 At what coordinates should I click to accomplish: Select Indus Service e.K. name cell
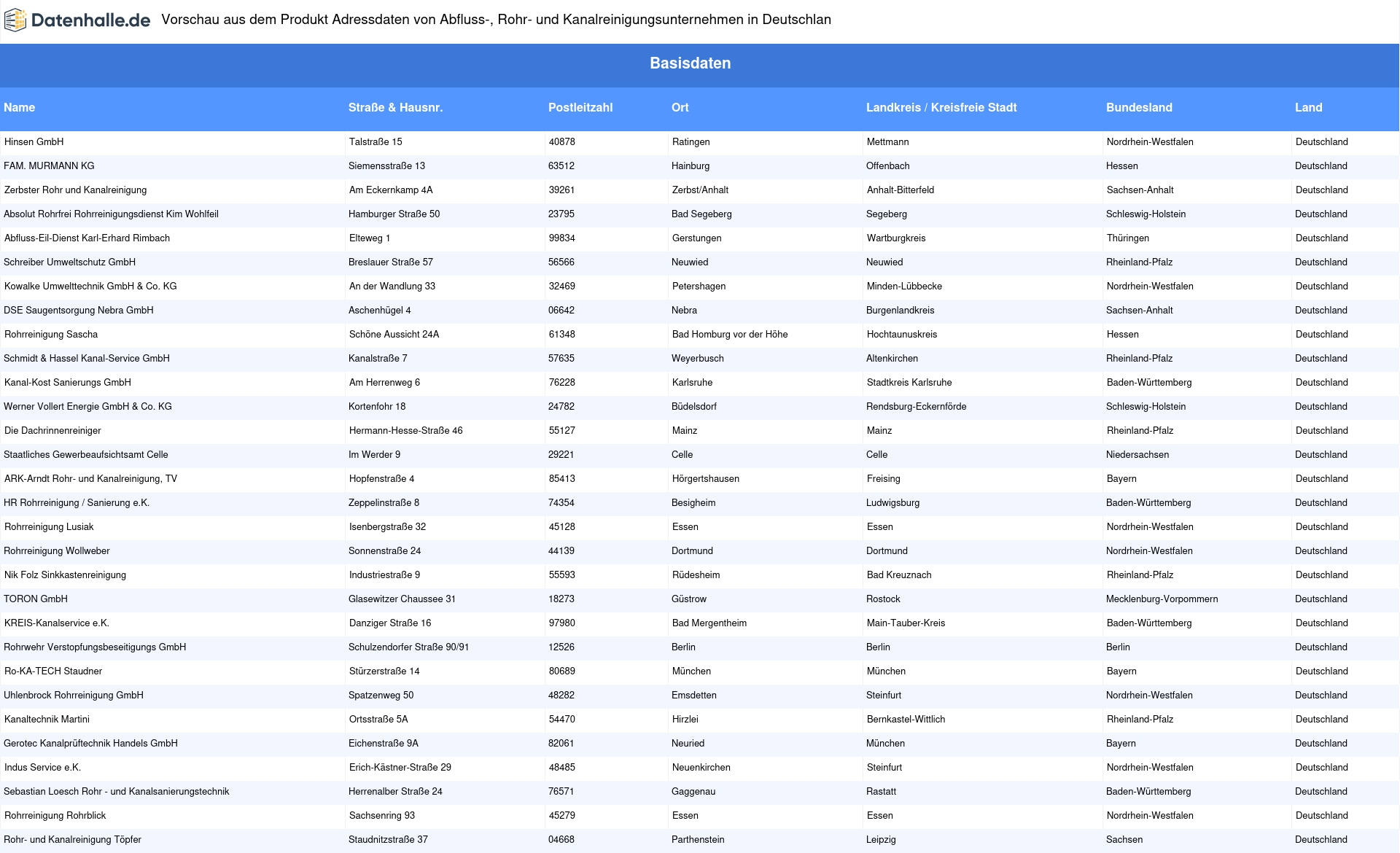tap(42, 767)
